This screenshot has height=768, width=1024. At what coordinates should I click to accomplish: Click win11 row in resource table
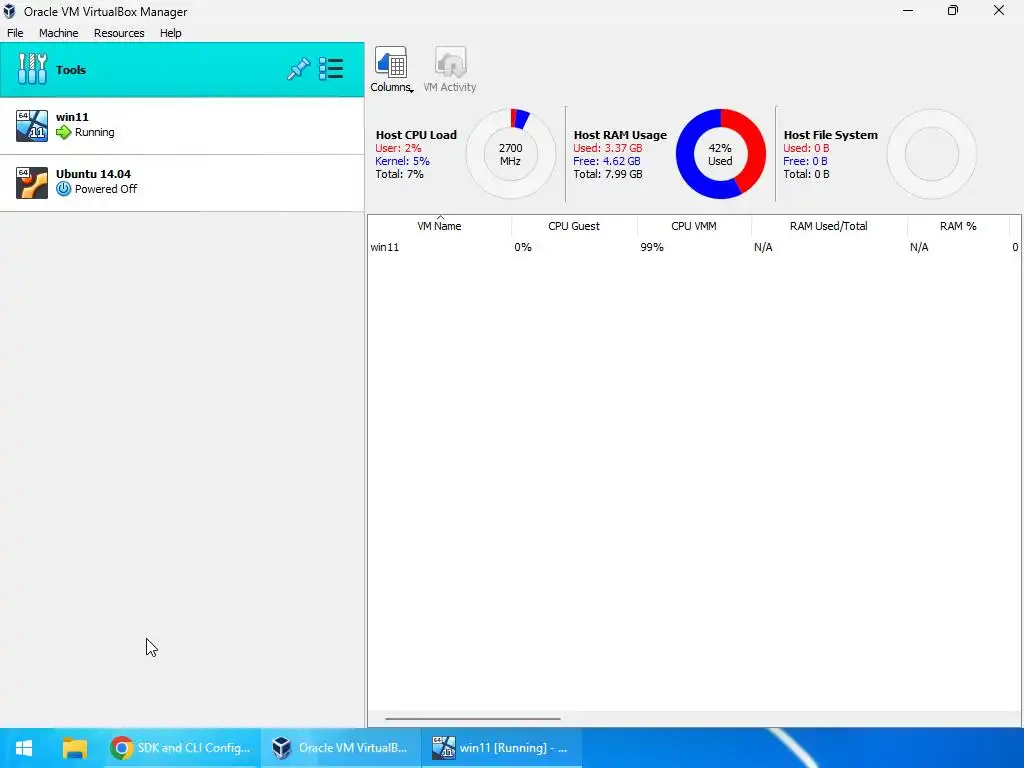tap(694, 248)
